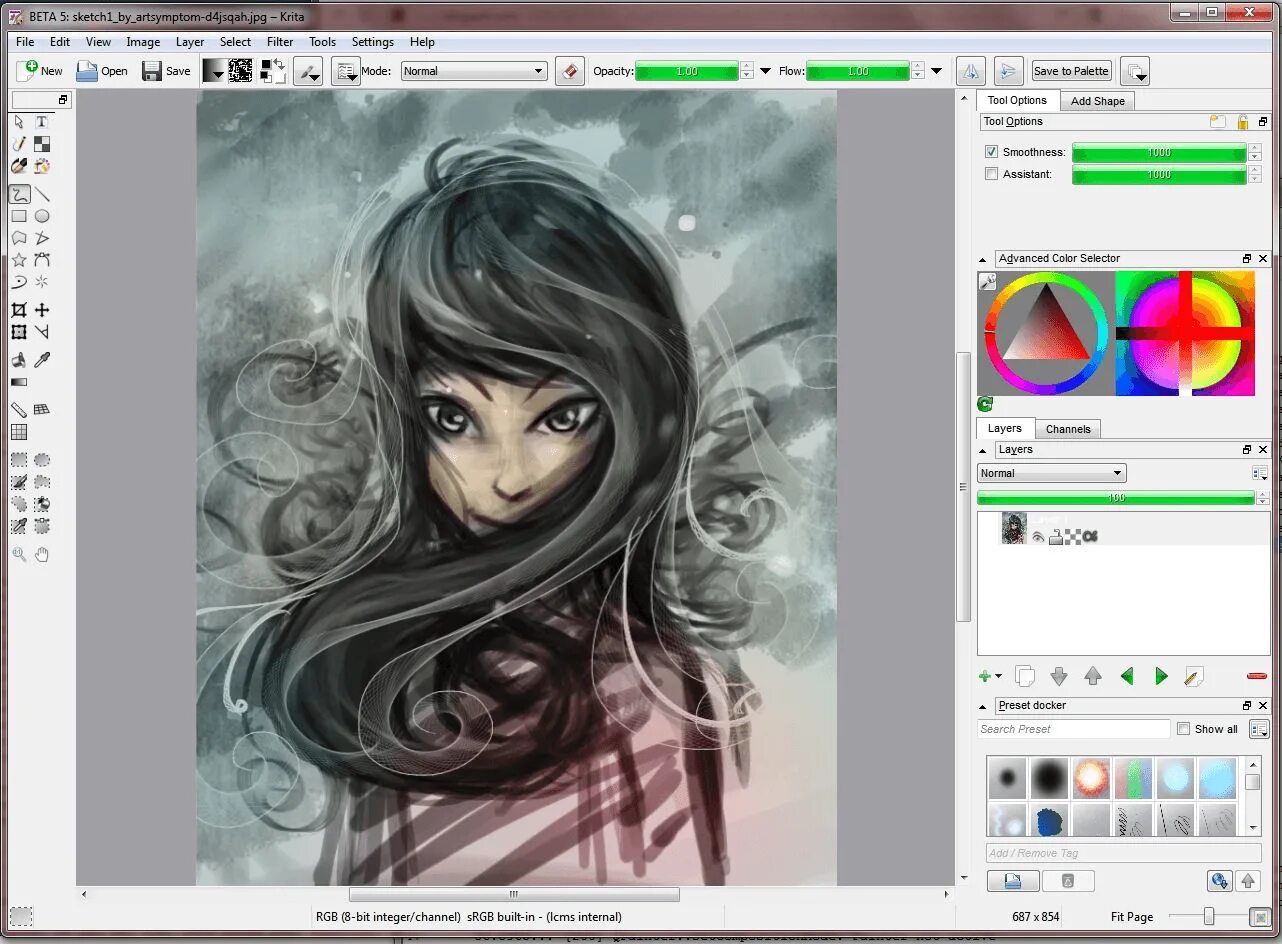Select the straight line tool

pos(42,194)
